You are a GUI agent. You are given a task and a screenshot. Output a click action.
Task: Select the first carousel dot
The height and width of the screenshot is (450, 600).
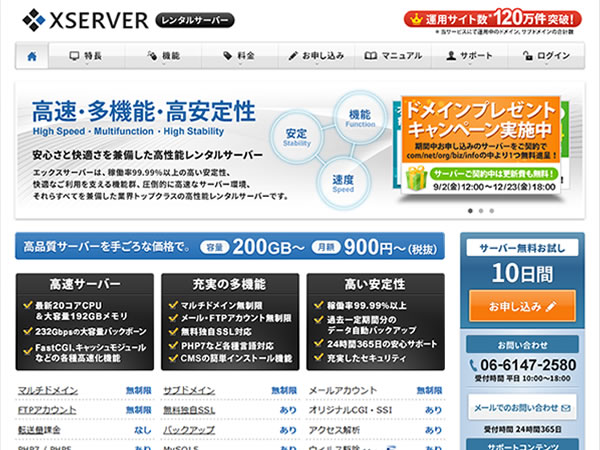(x=470, y=211)
